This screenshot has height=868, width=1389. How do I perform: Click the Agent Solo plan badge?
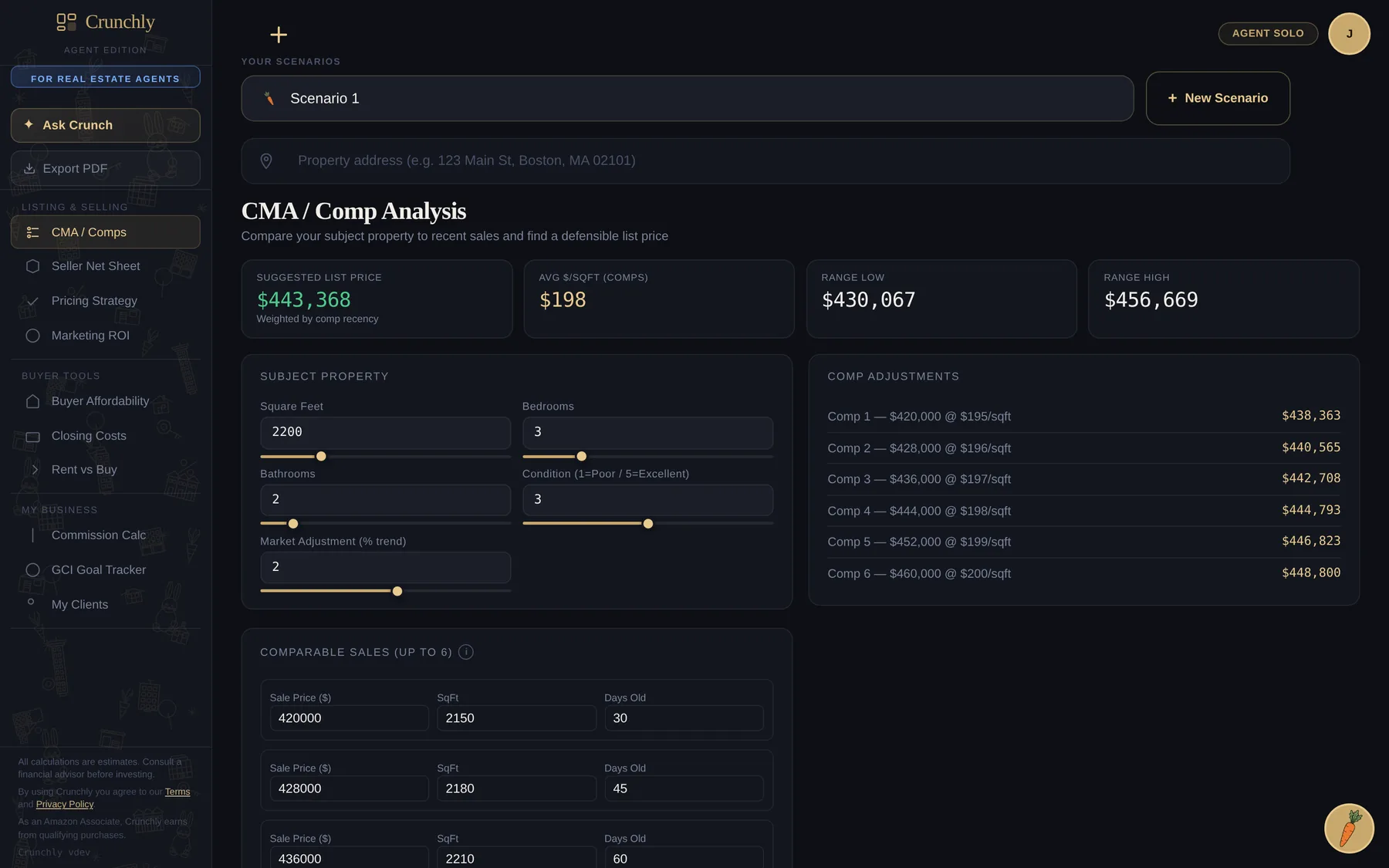tap(1268, 33)
